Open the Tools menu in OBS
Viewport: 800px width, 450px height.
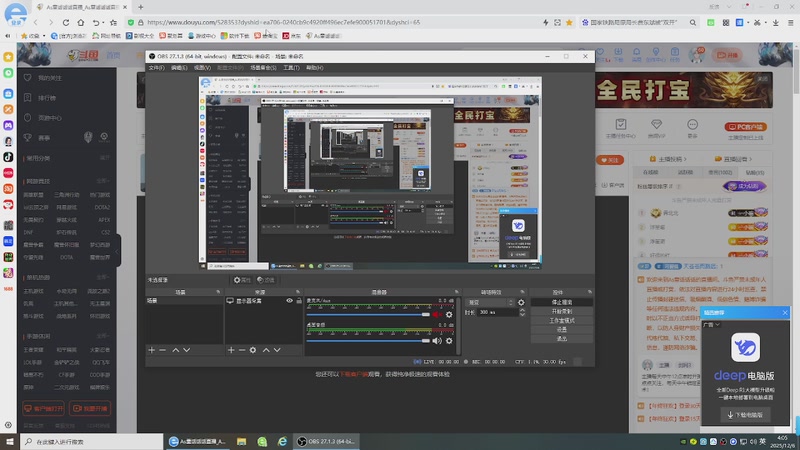pos(289,67)
